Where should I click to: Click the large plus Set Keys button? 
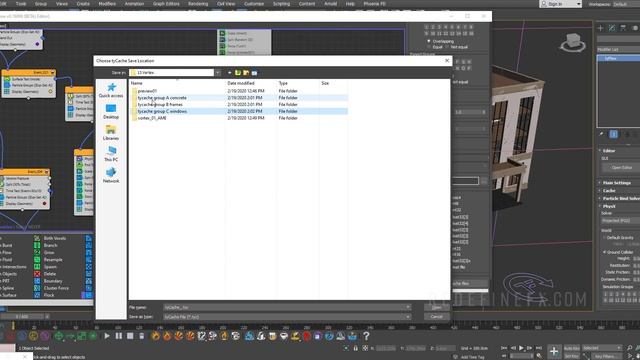(x=554, y=351)
